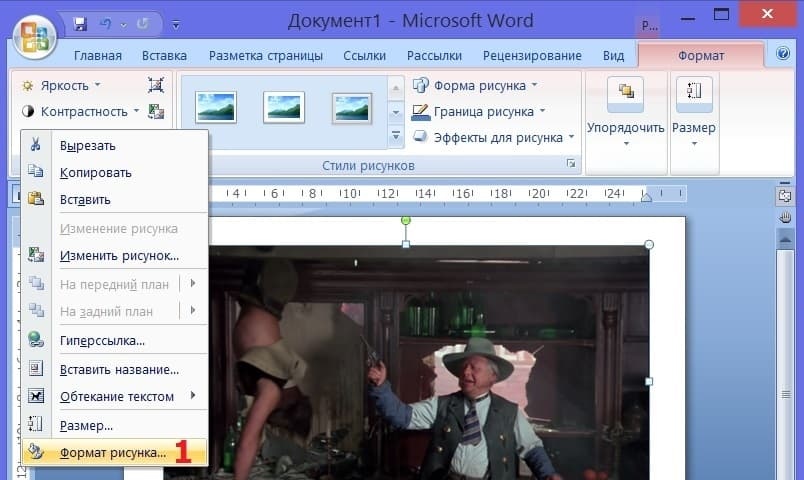Screen dimensions: 804x480
Task: Open the Яркость dropdown
Action: click(61, 85)
